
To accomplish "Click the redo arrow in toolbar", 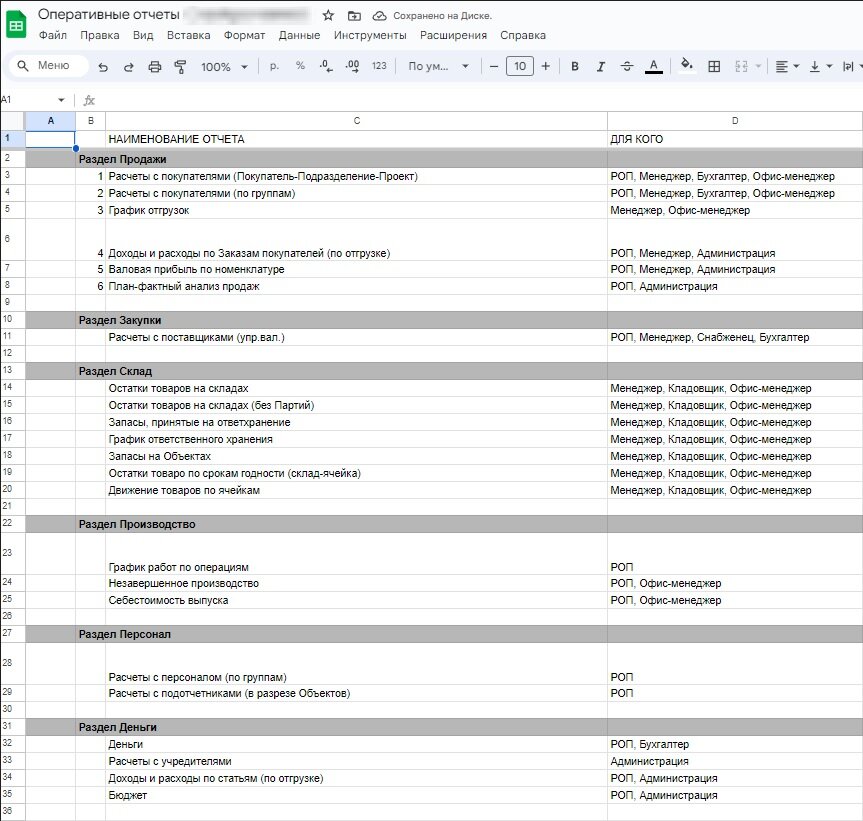I will tap(128, 67).
